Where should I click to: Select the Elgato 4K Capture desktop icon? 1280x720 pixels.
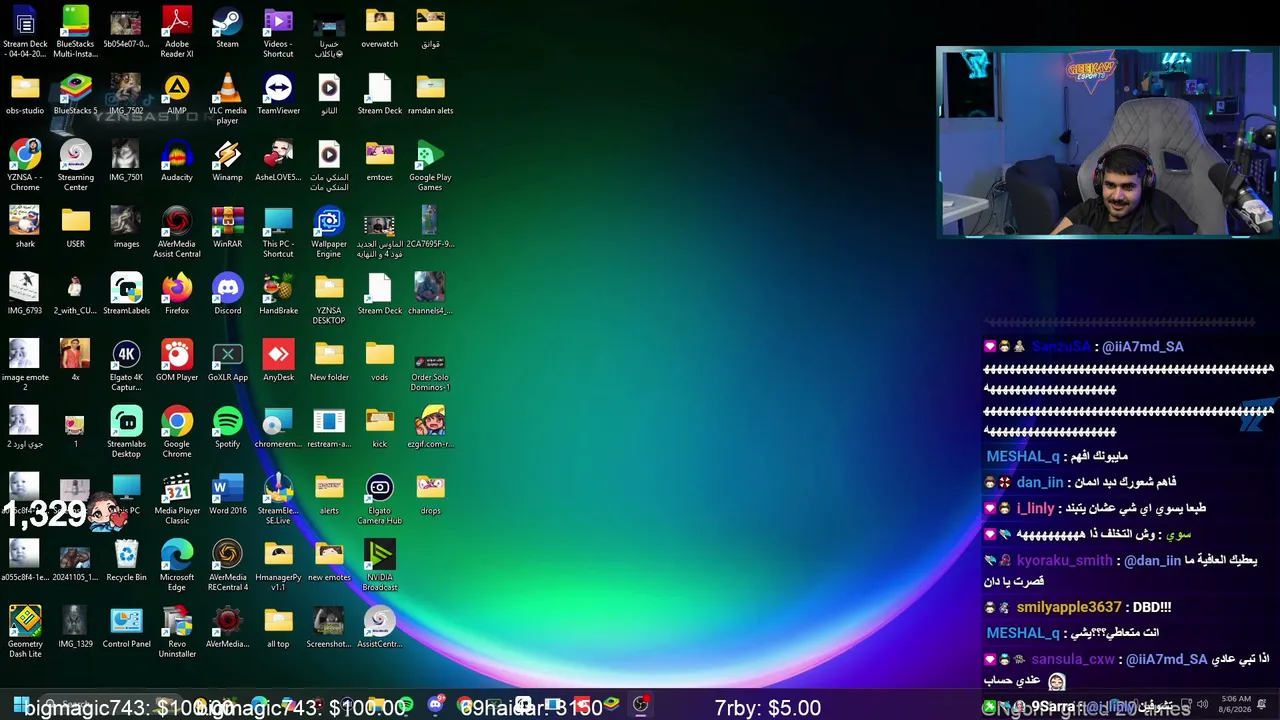pyautogui.click(x=126, y=366)
